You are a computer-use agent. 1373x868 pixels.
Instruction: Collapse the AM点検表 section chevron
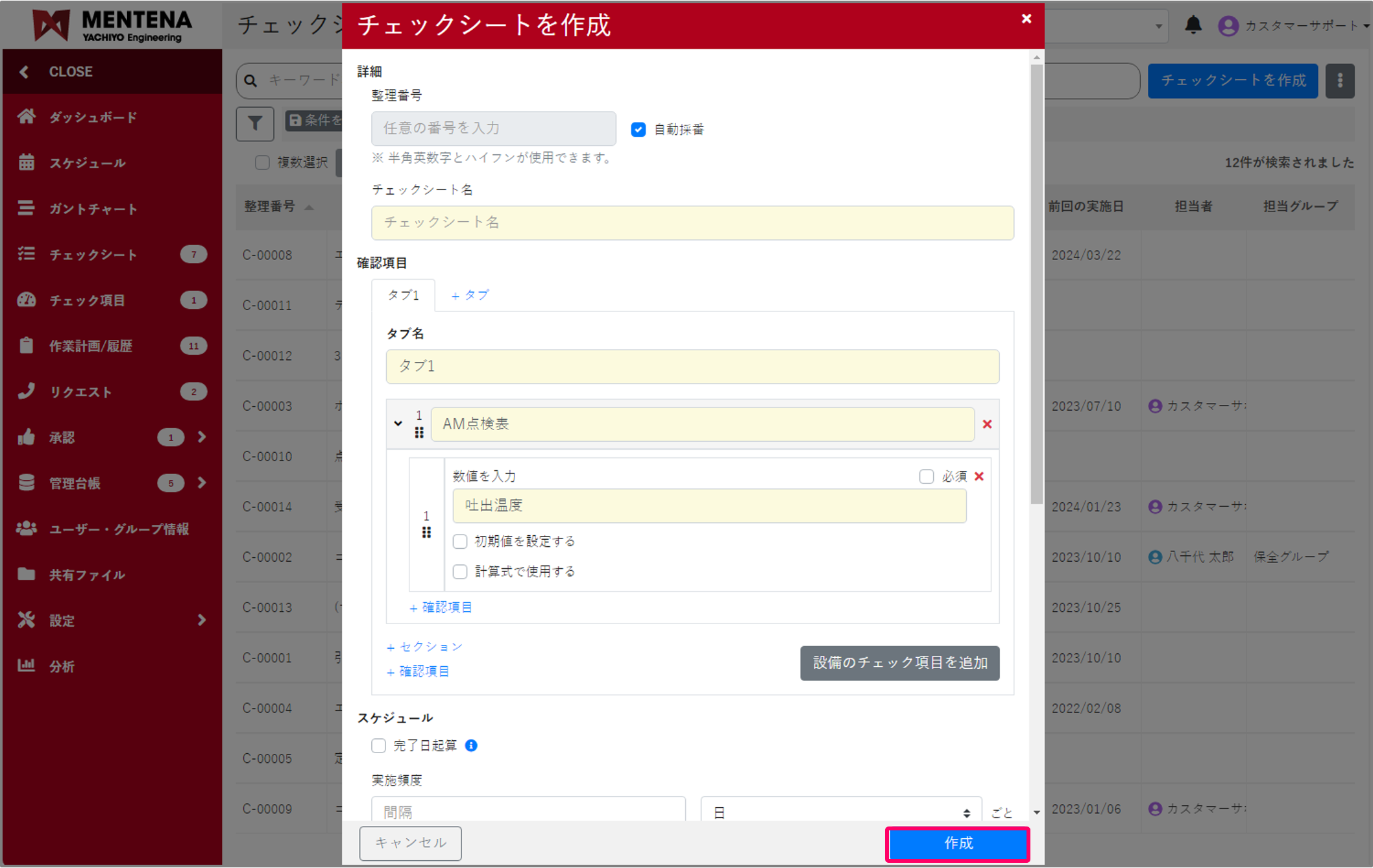click(x=398, y=424)
